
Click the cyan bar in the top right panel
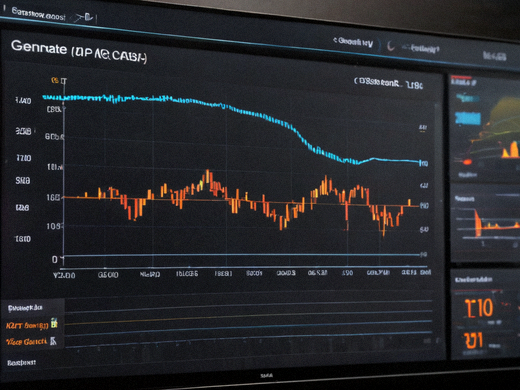pyautogui.click(x=468, y=119)
